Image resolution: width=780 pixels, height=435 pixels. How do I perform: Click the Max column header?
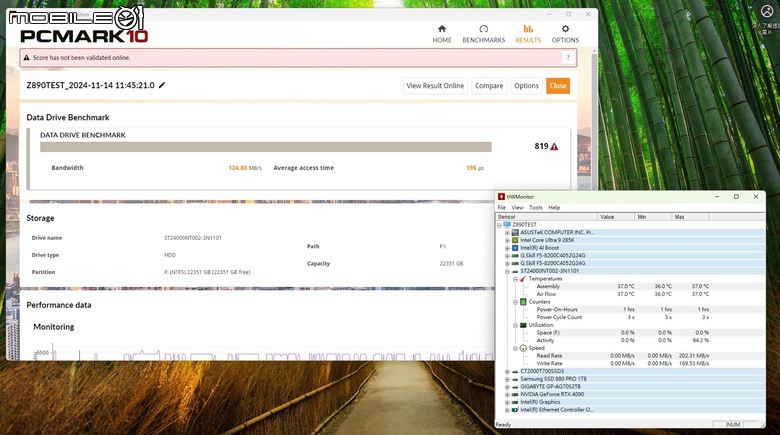coord(691,217)
